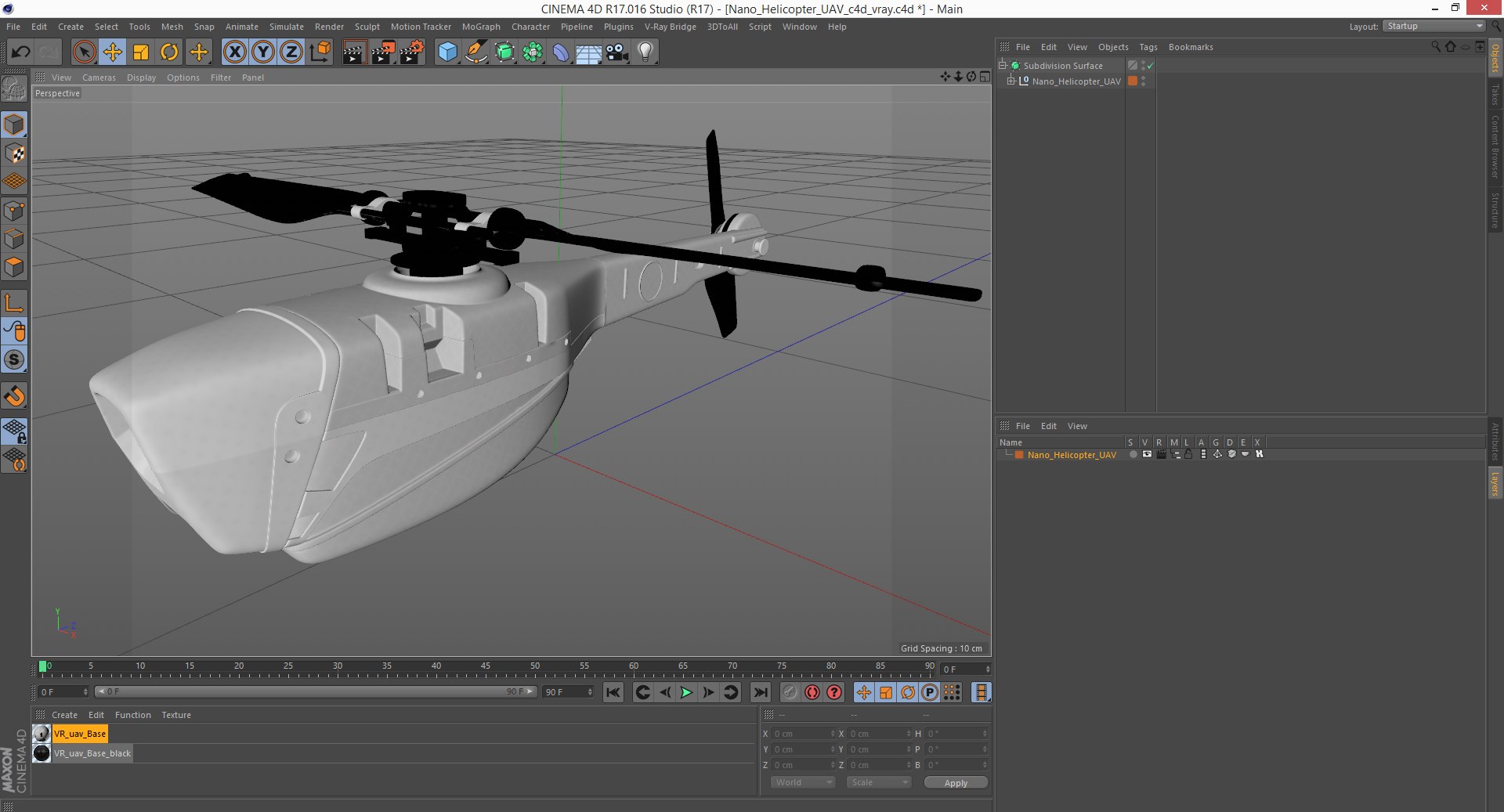Open the World coordinate system dropdown

803,782
